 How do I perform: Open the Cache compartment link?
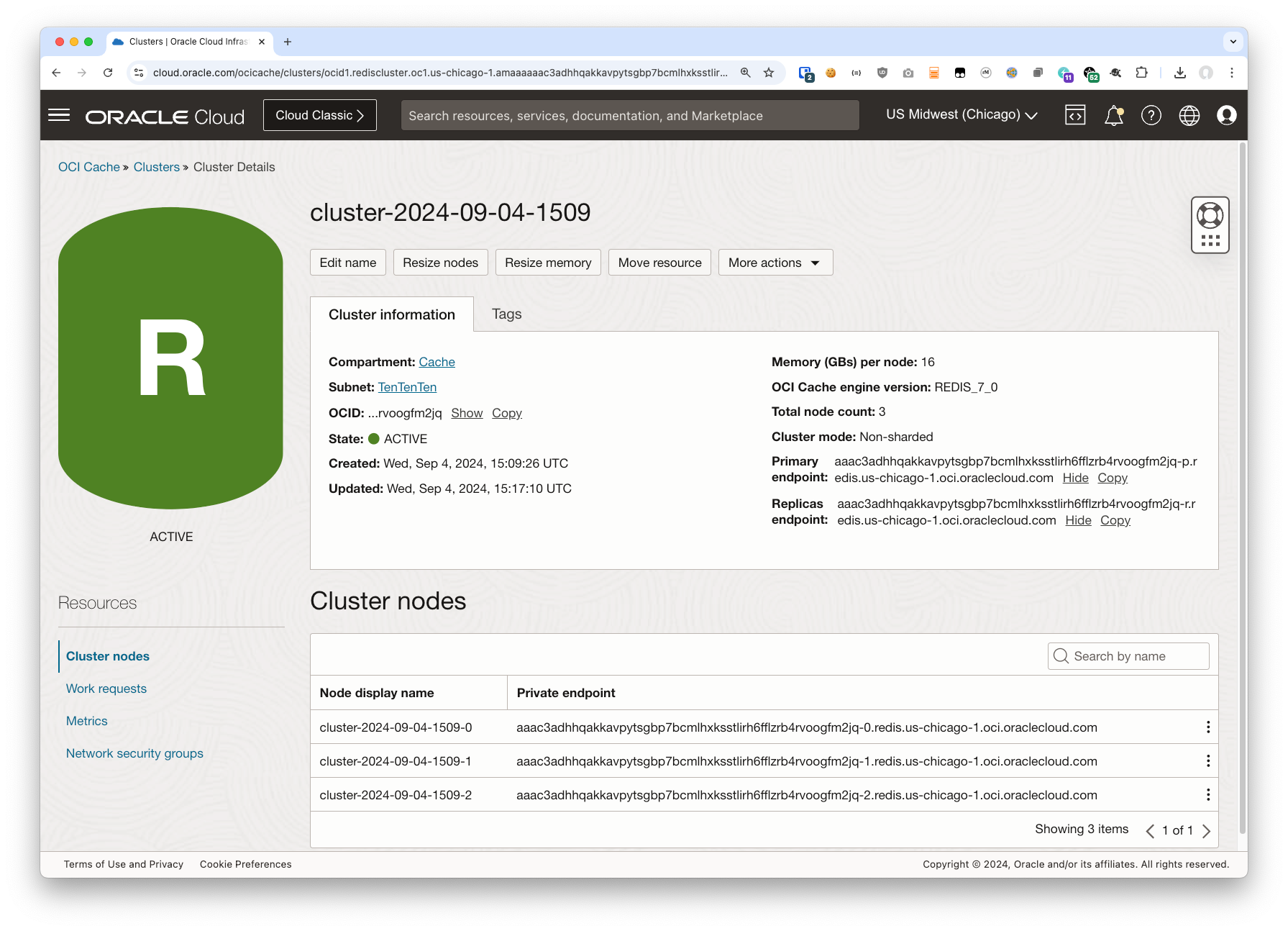[437, 362]
